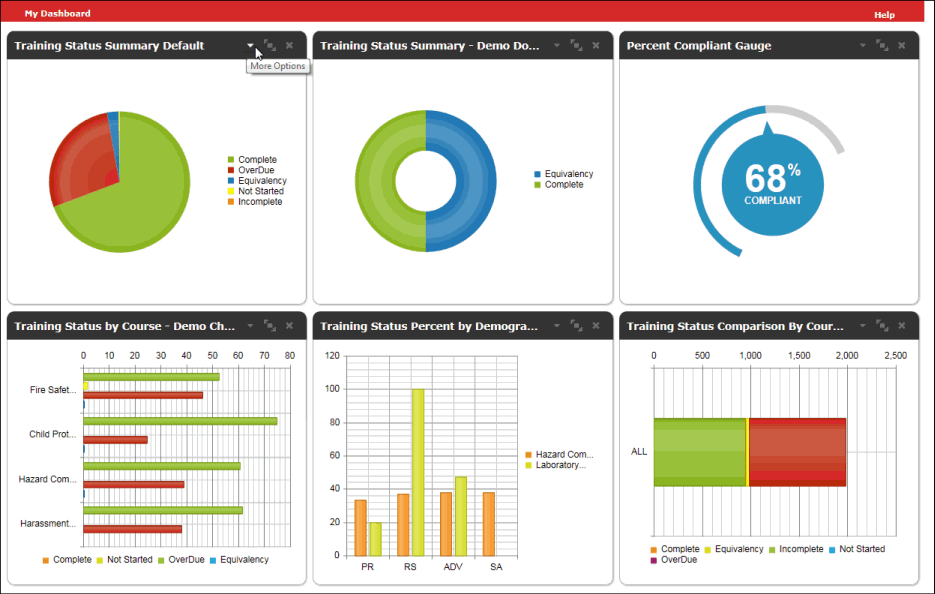Screen dimensions: 935x594
Task: Open the Help menu
Action: [884, 15]
